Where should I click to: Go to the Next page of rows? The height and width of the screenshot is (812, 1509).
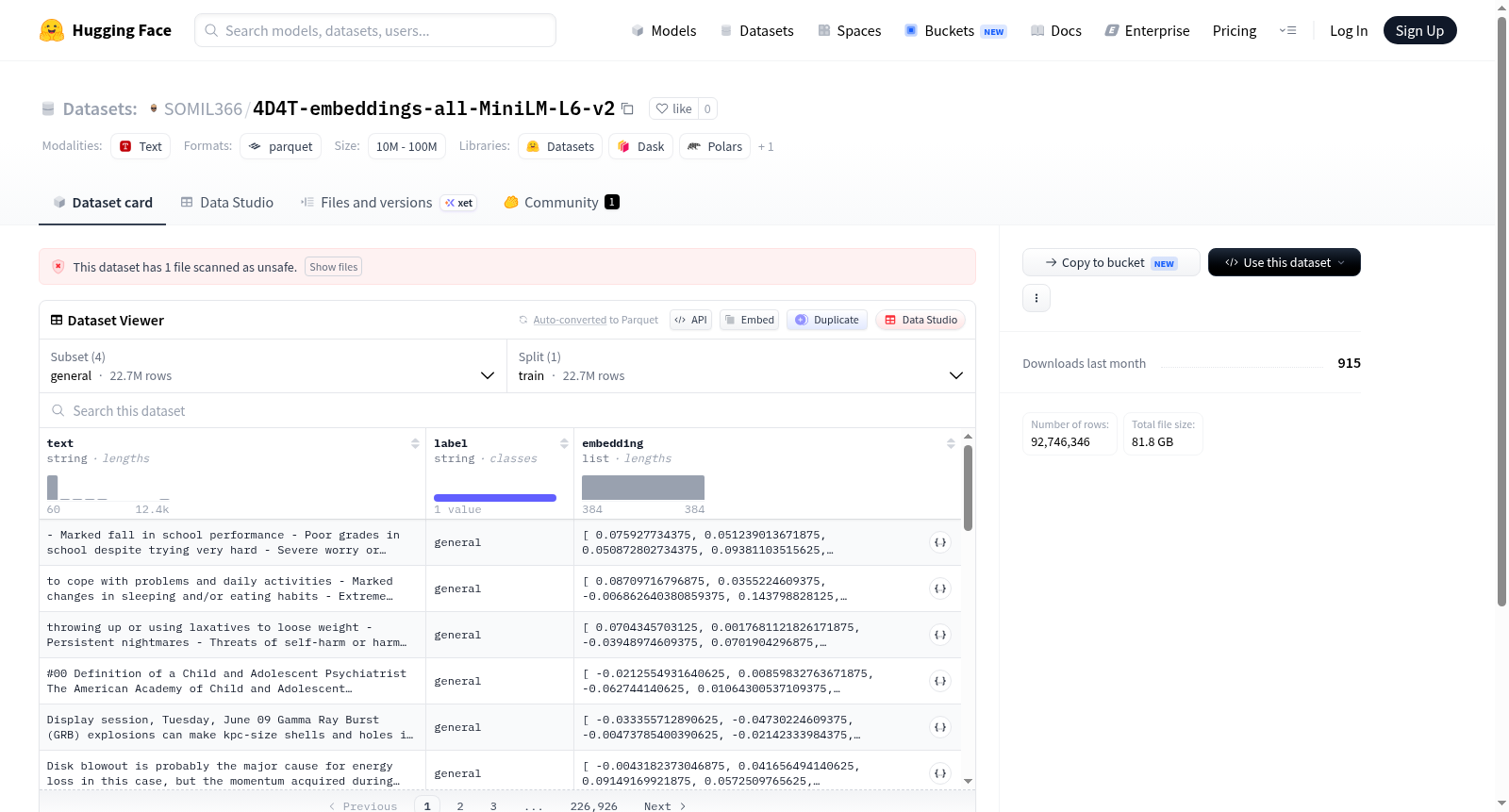coord(665,806)
